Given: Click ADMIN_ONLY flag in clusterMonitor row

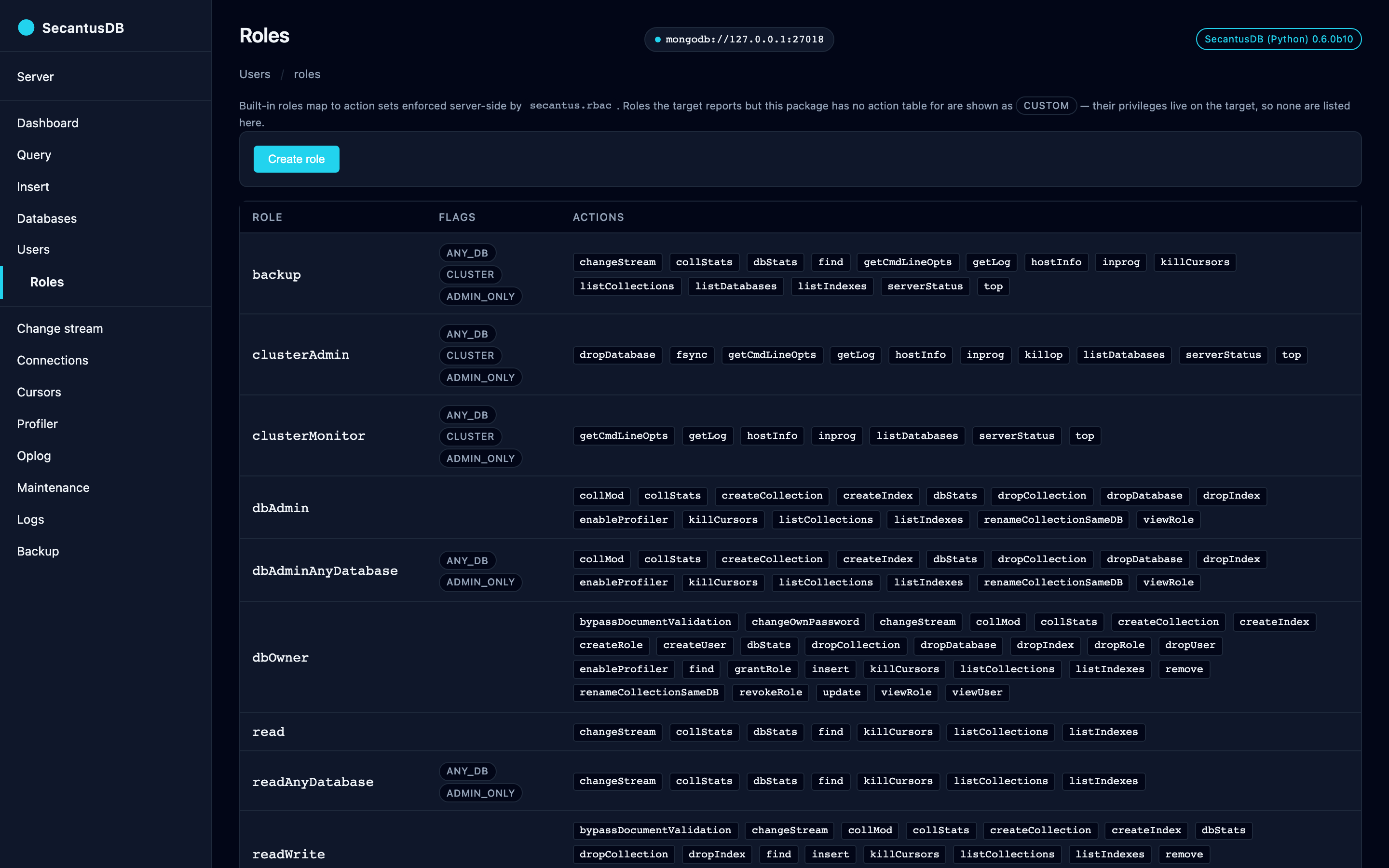Looking at the screenshot, I should click(x=480, y=458).
